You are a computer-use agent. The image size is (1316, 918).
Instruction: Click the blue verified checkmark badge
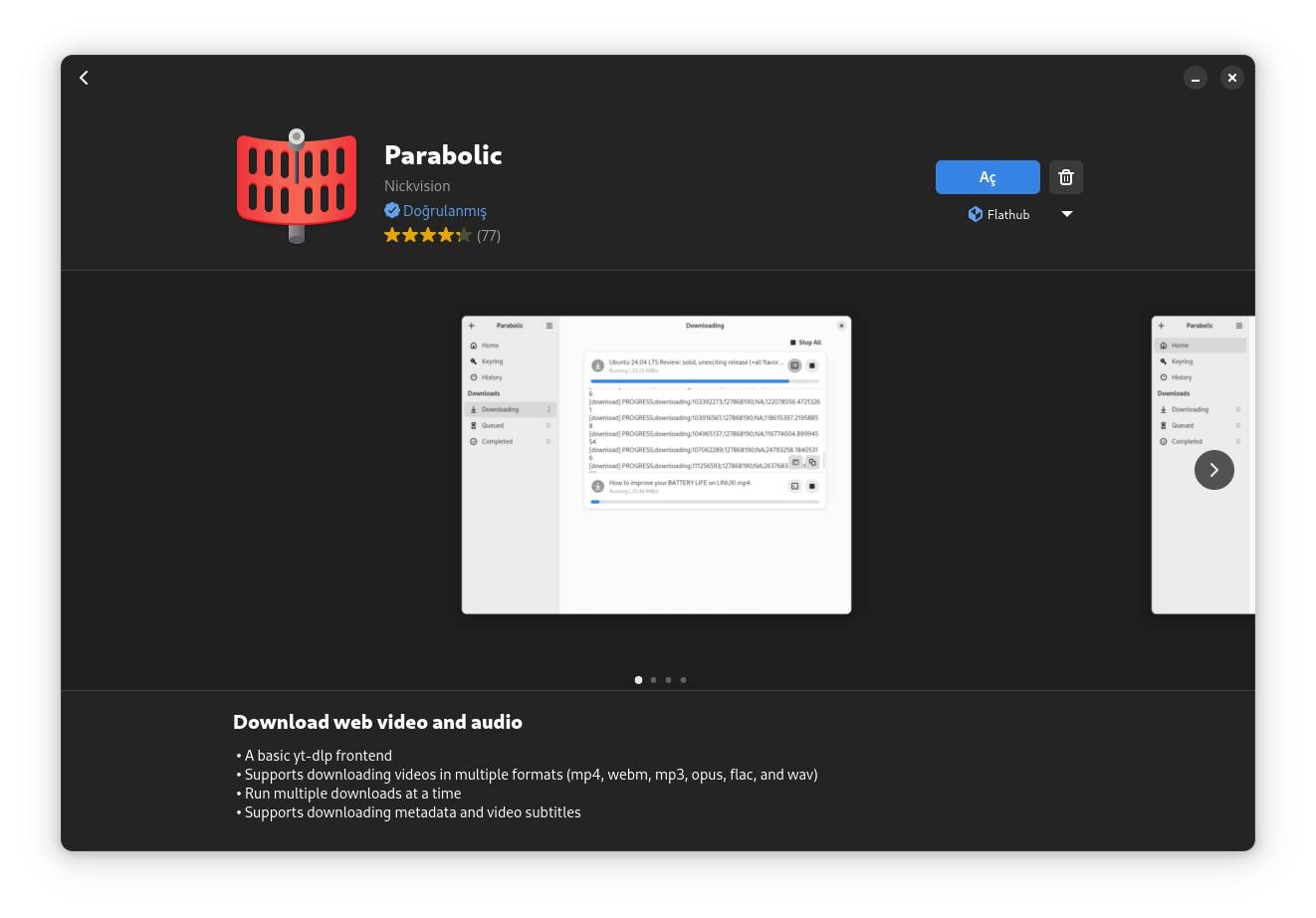392,211
